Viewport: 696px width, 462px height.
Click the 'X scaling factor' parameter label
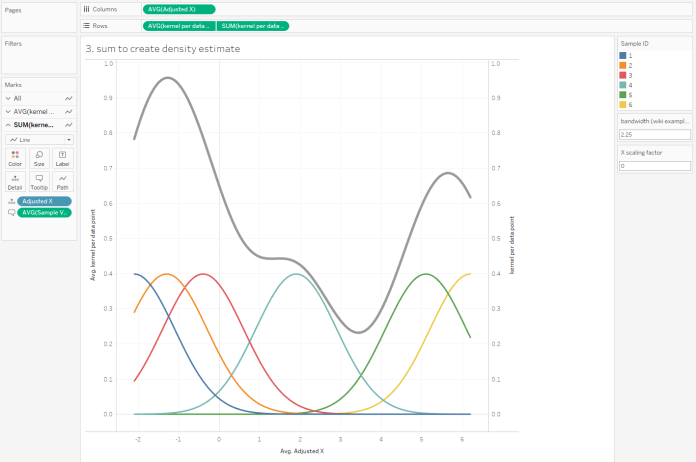click(x=641, y=153)
